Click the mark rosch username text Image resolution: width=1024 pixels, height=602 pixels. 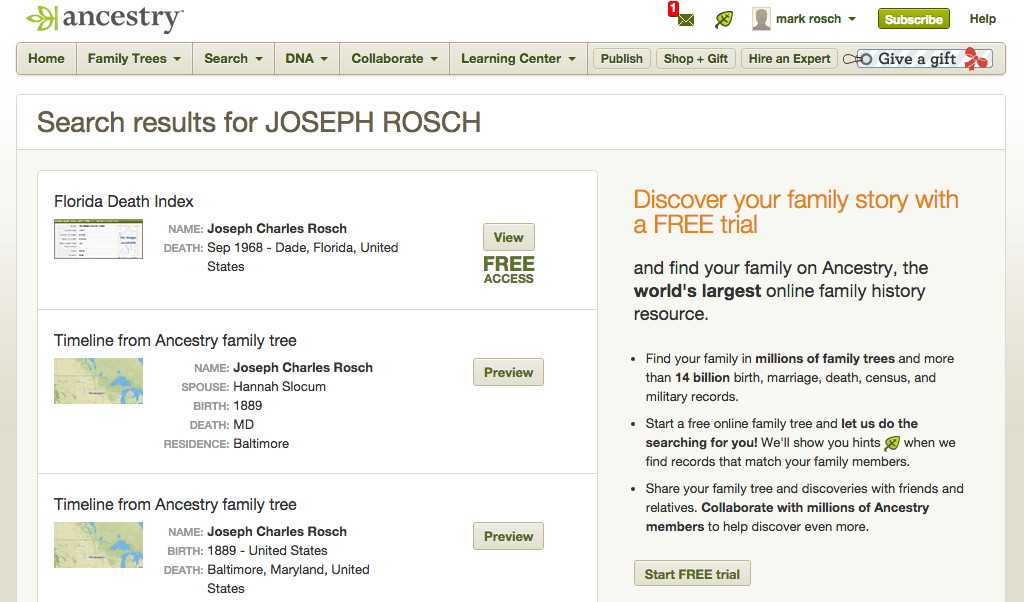tap(808, 19)
